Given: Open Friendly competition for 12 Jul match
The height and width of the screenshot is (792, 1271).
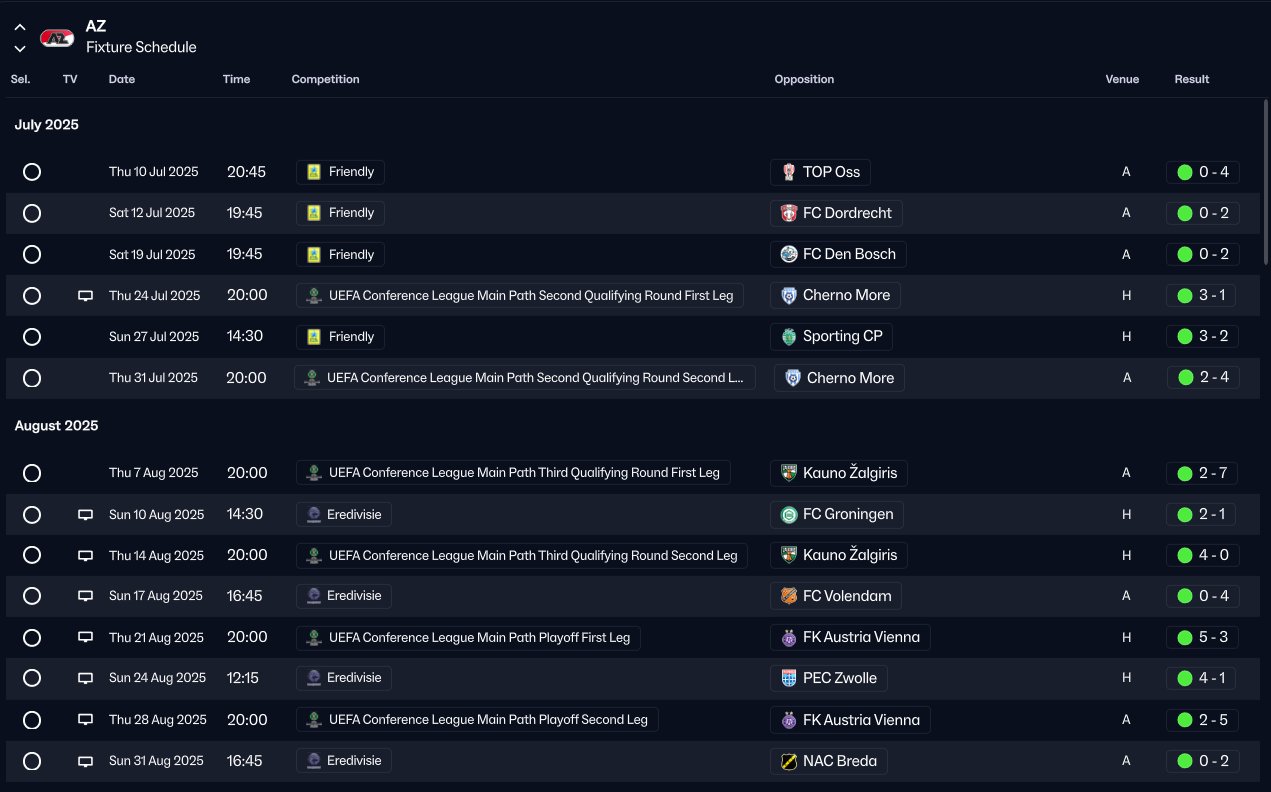Looking at the screenshot, I should point(340,213).
